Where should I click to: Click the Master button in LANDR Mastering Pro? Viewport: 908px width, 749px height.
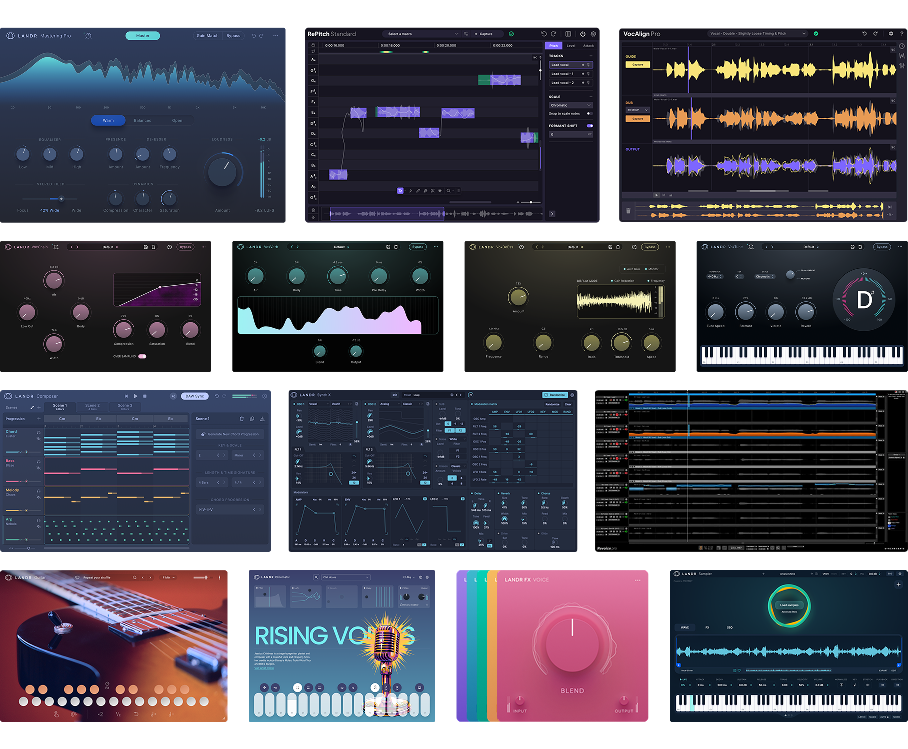142,36
